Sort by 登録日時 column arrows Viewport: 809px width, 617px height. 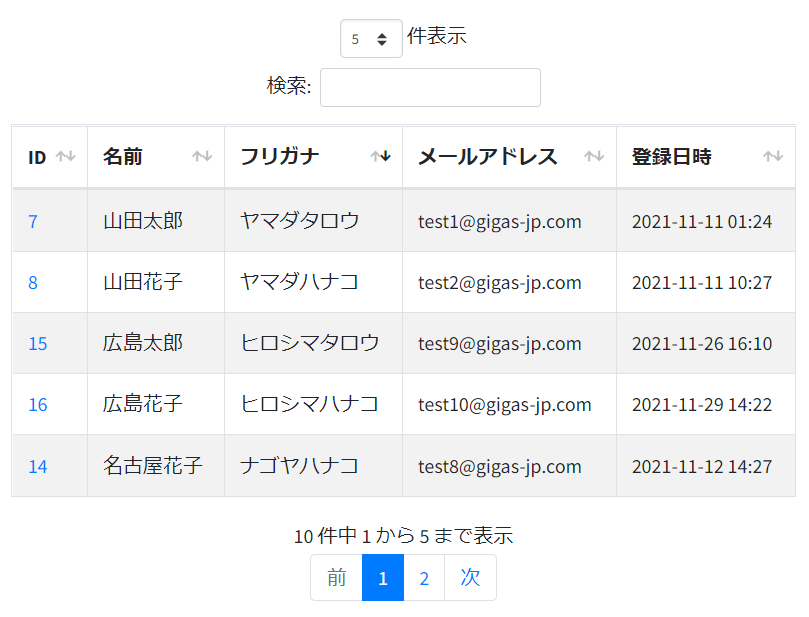(x=773, y=156)
